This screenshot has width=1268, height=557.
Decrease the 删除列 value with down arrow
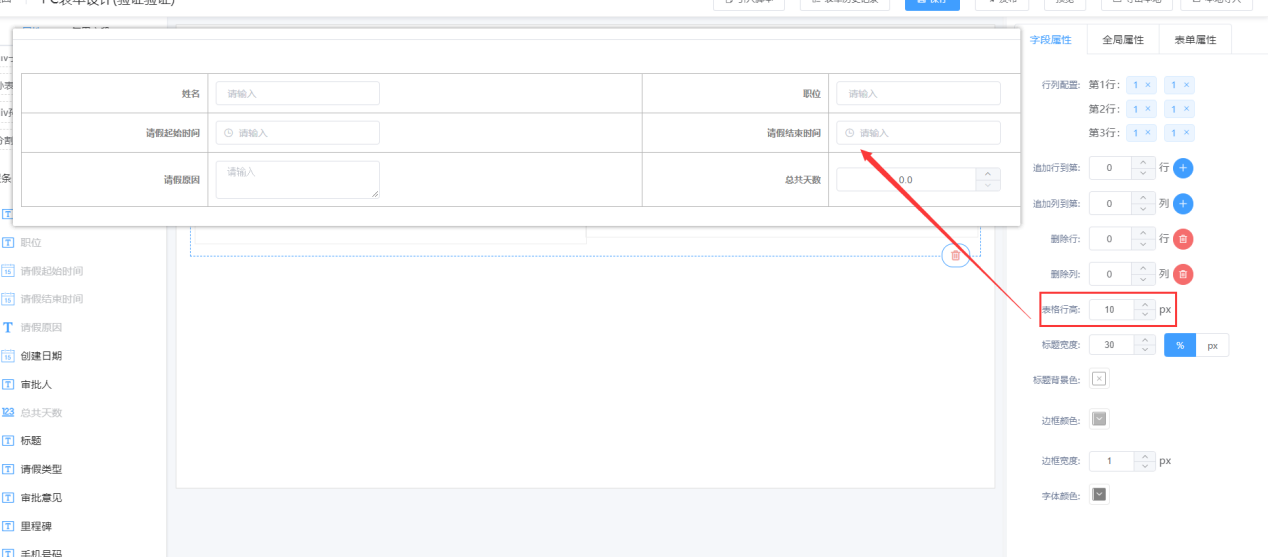click(x=1144, y=280)
